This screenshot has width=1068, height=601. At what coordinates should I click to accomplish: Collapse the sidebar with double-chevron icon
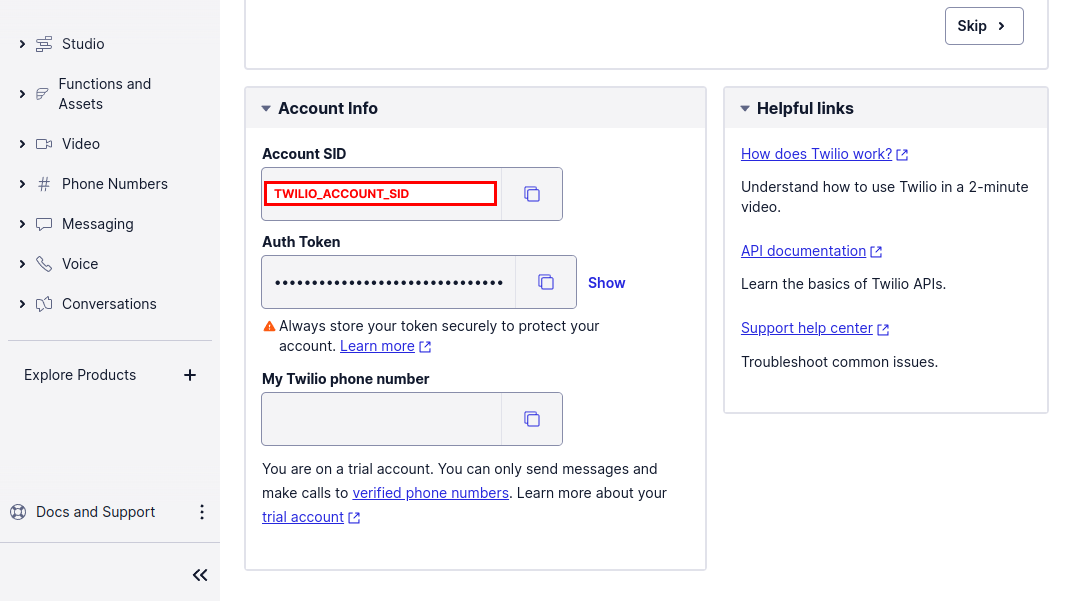click(x=200, y=575)
